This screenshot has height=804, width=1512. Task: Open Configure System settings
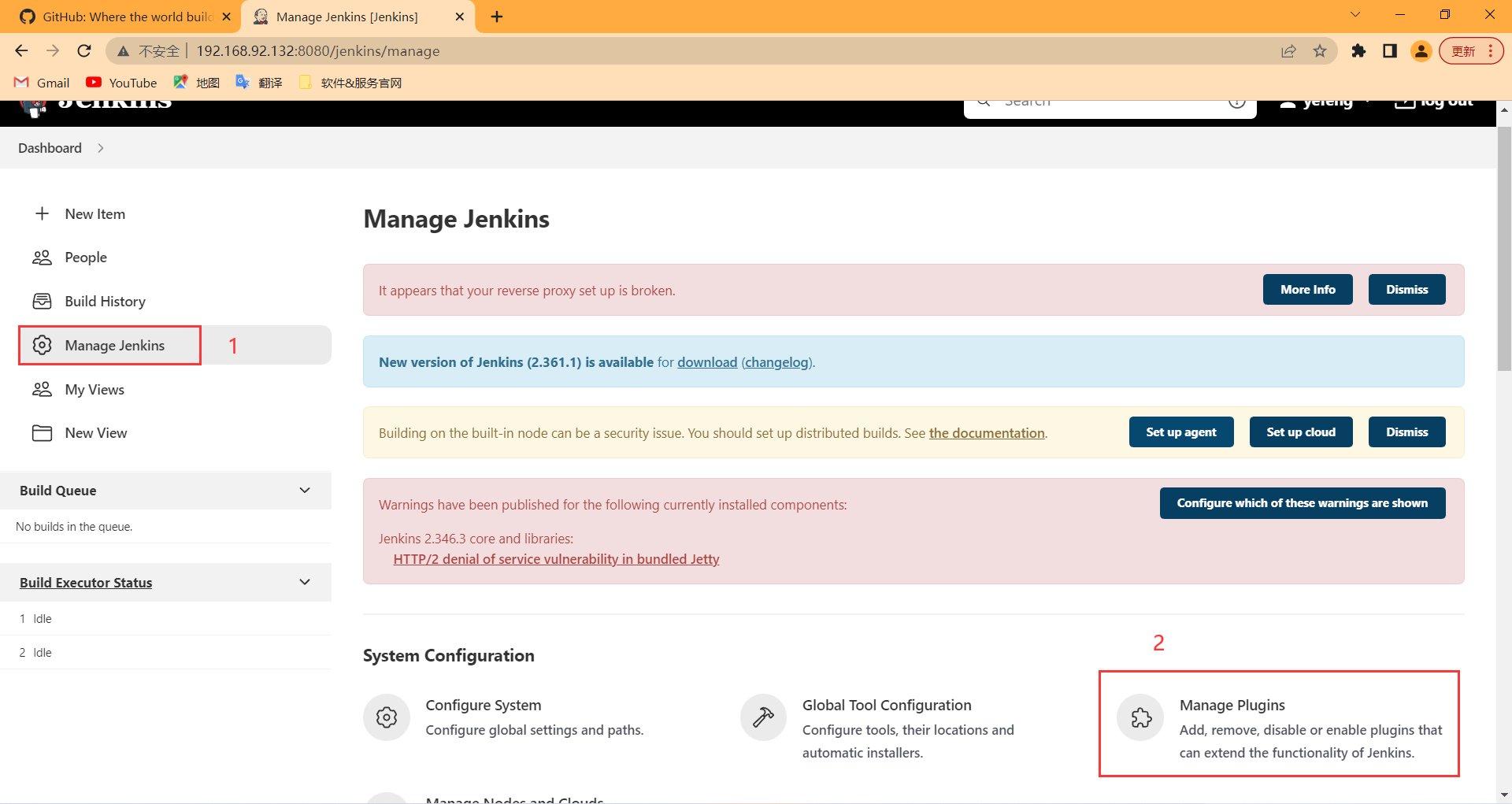pos(484,705)
